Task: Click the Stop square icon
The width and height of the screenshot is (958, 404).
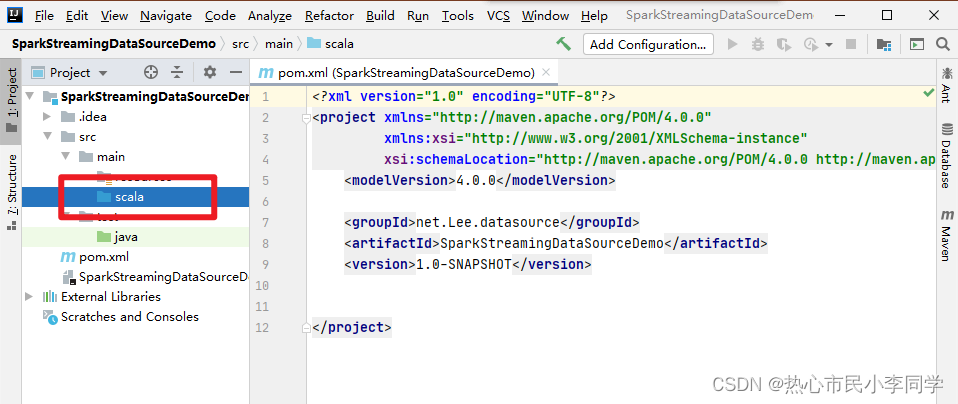Action: 850,44
